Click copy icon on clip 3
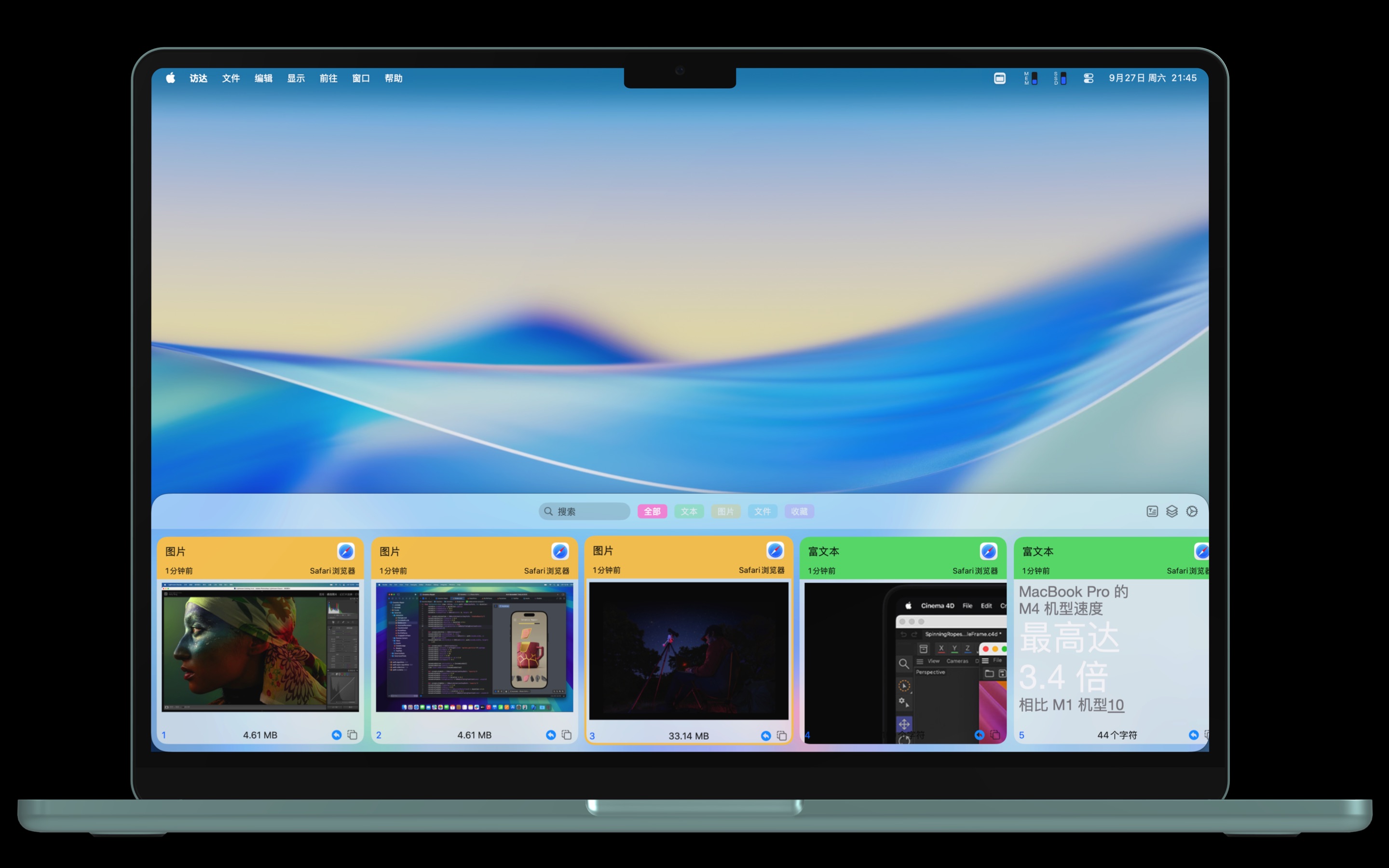The height and width of the screenshot is (868, 1389). (x=781, y=735)
